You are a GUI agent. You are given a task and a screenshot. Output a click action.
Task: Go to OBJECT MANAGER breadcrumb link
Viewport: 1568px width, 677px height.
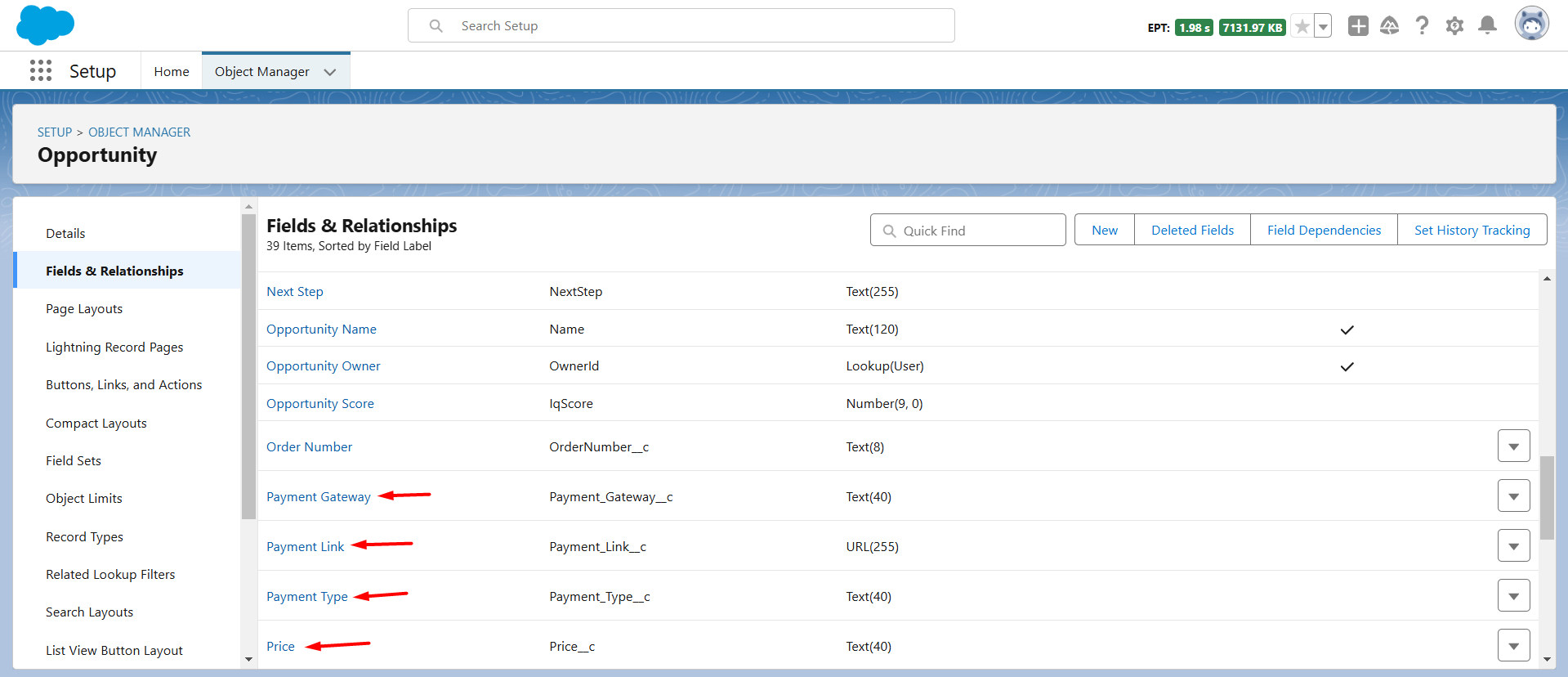[140, 132]
